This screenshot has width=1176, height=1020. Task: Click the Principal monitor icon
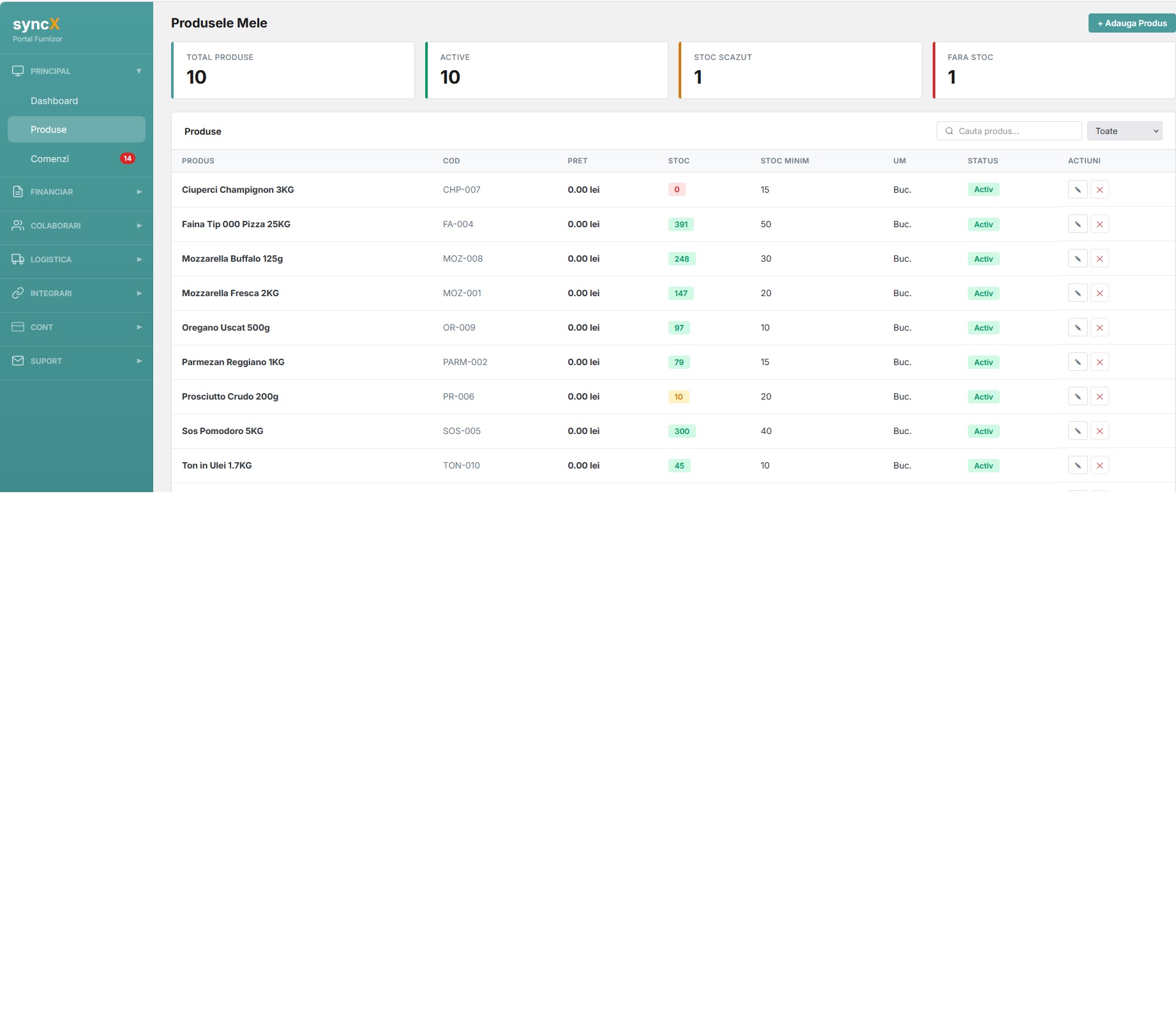click(x=18, y=71)
